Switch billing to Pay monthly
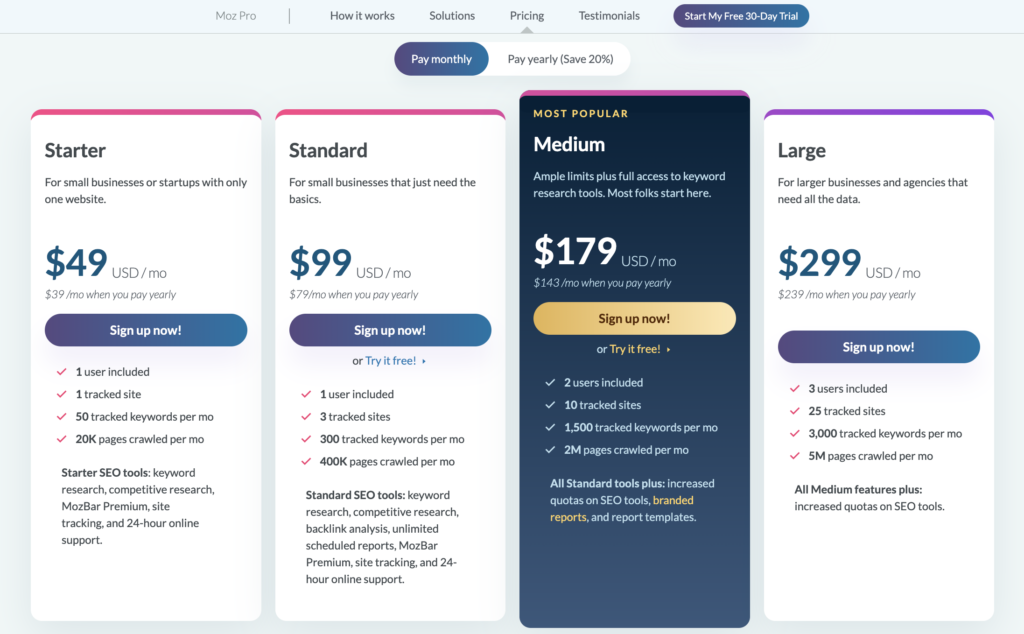1024x634 pixels. click(441, 59)
